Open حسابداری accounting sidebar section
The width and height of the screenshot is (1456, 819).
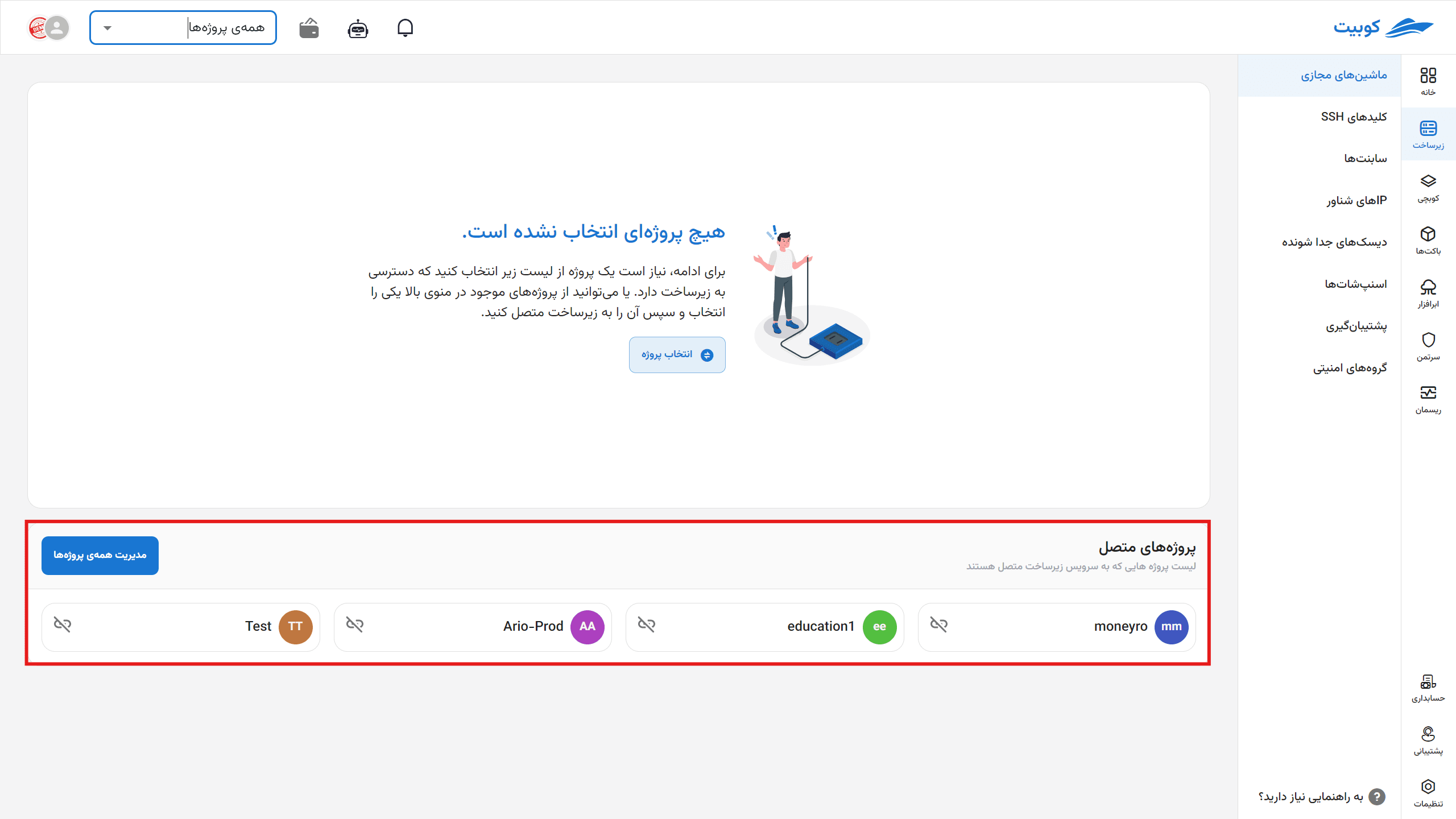click(1428, 688)
